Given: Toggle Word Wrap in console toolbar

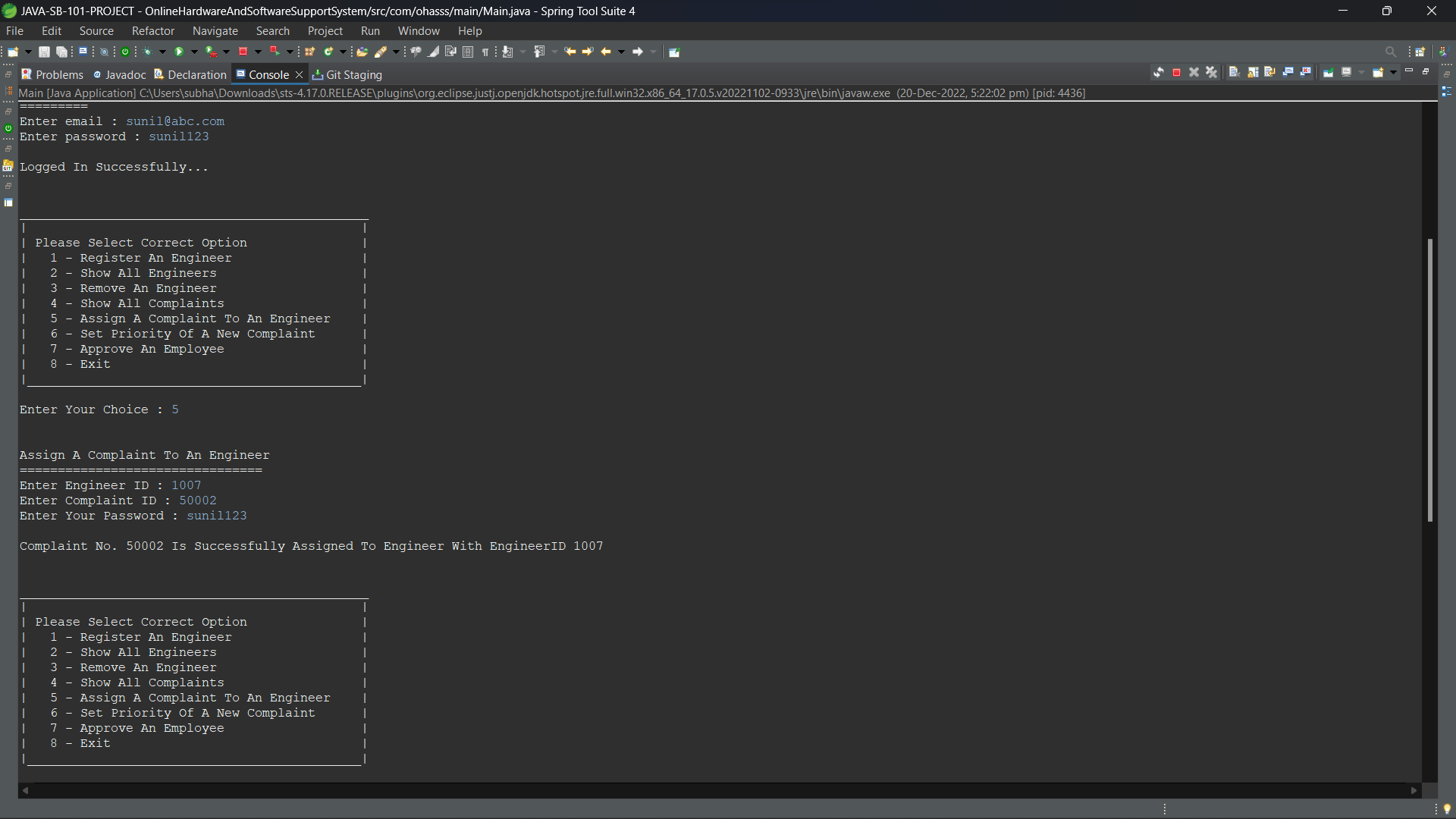Looking at the screenshot, I should coord(1270,72).
